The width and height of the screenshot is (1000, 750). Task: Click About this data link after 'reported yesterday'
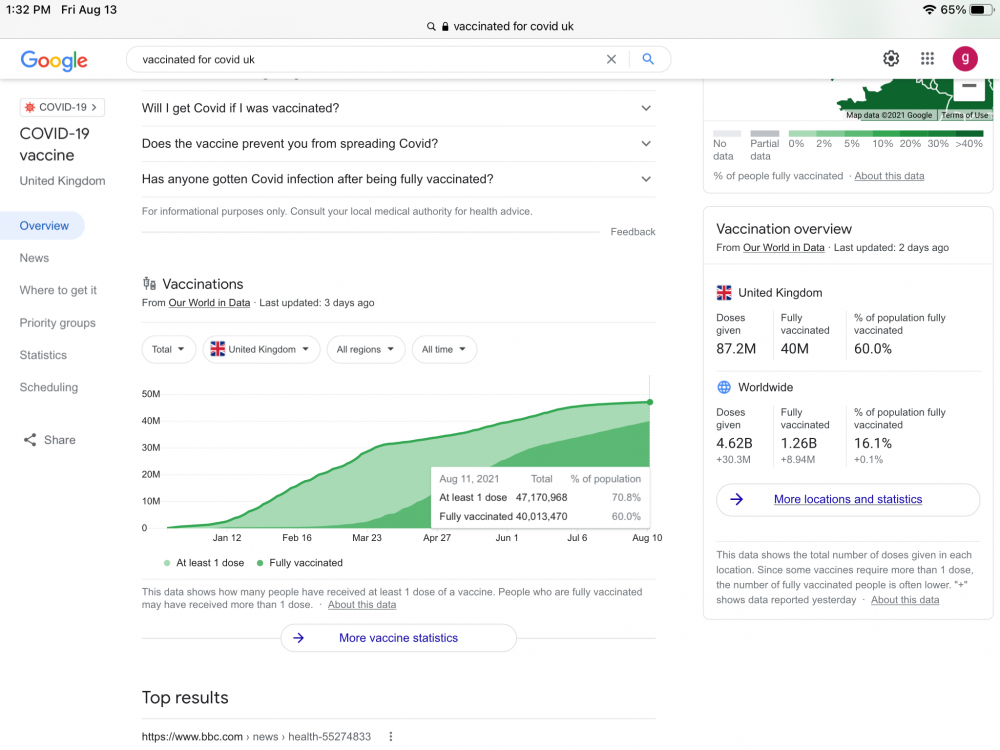coord(905,599)
